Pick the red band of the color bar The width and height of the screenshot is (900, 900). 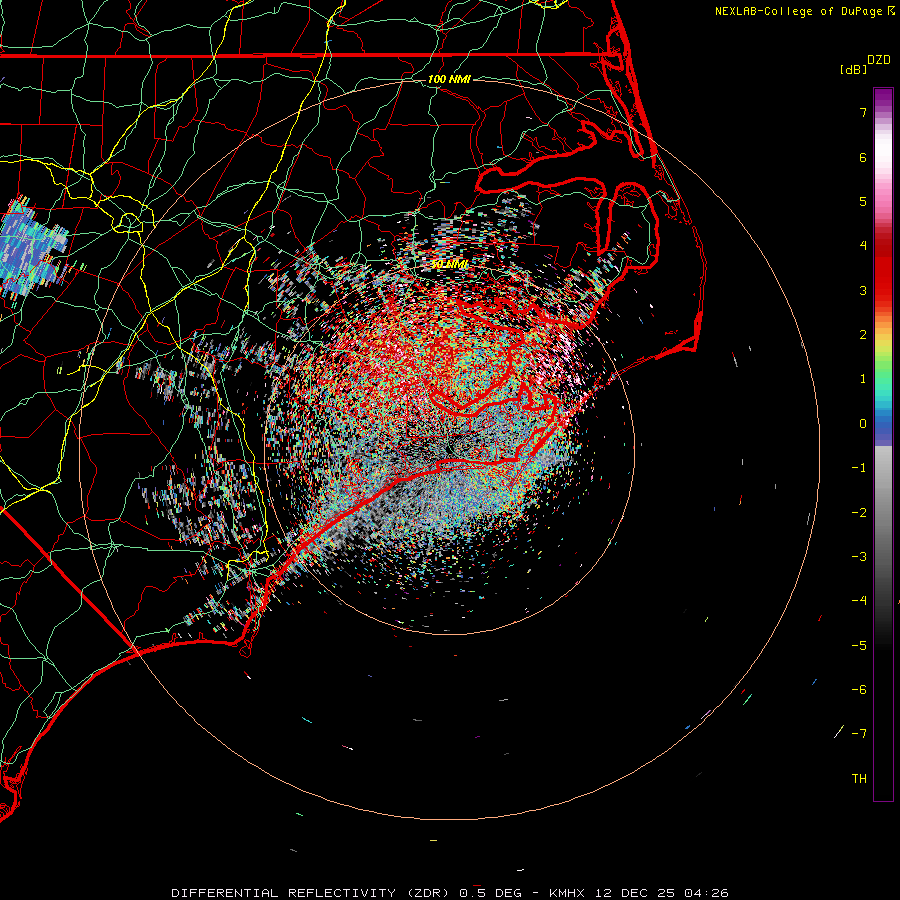883,270
